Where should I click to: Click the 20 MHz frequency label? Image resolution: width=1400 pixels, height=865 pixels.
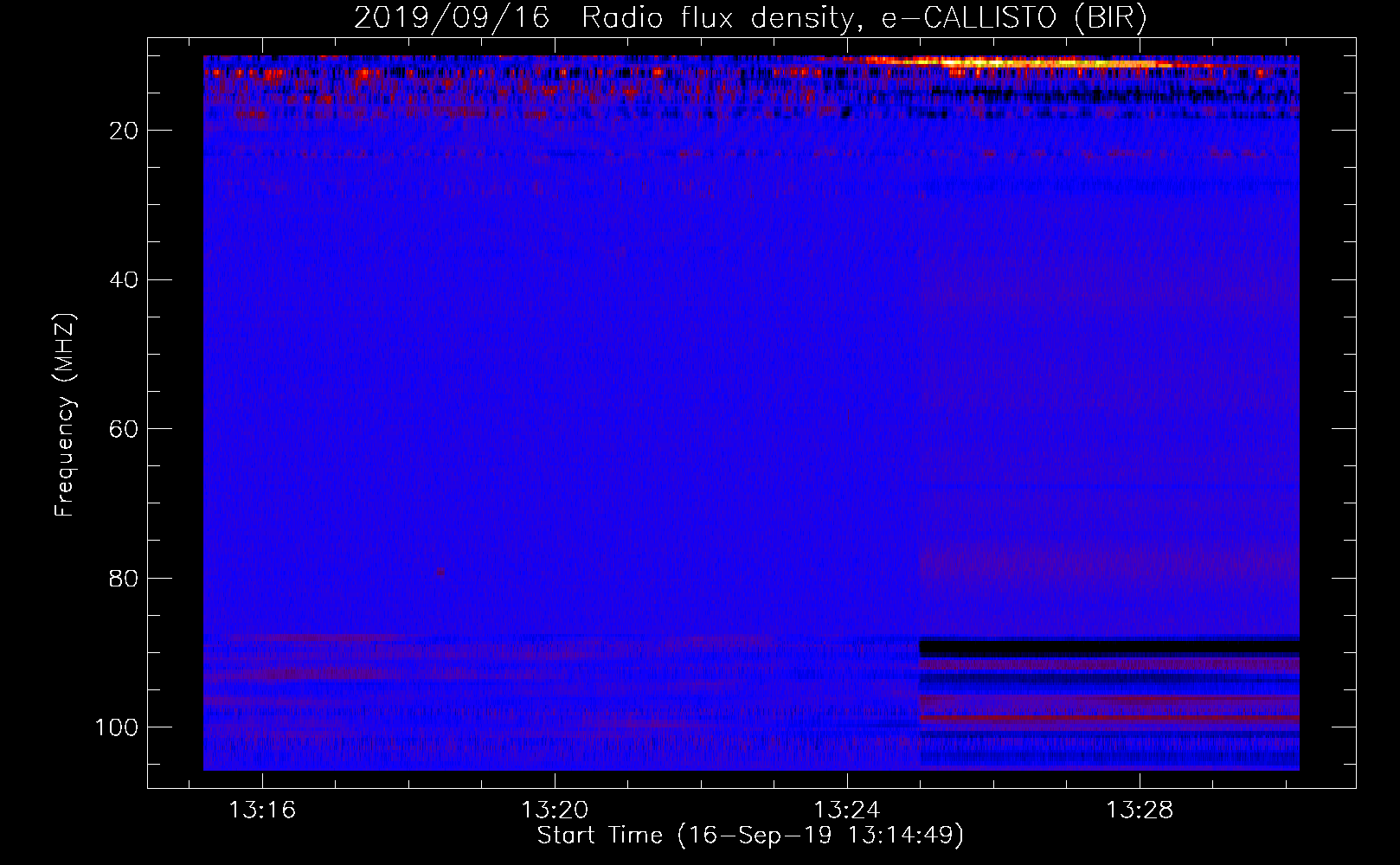pos(124,131)
